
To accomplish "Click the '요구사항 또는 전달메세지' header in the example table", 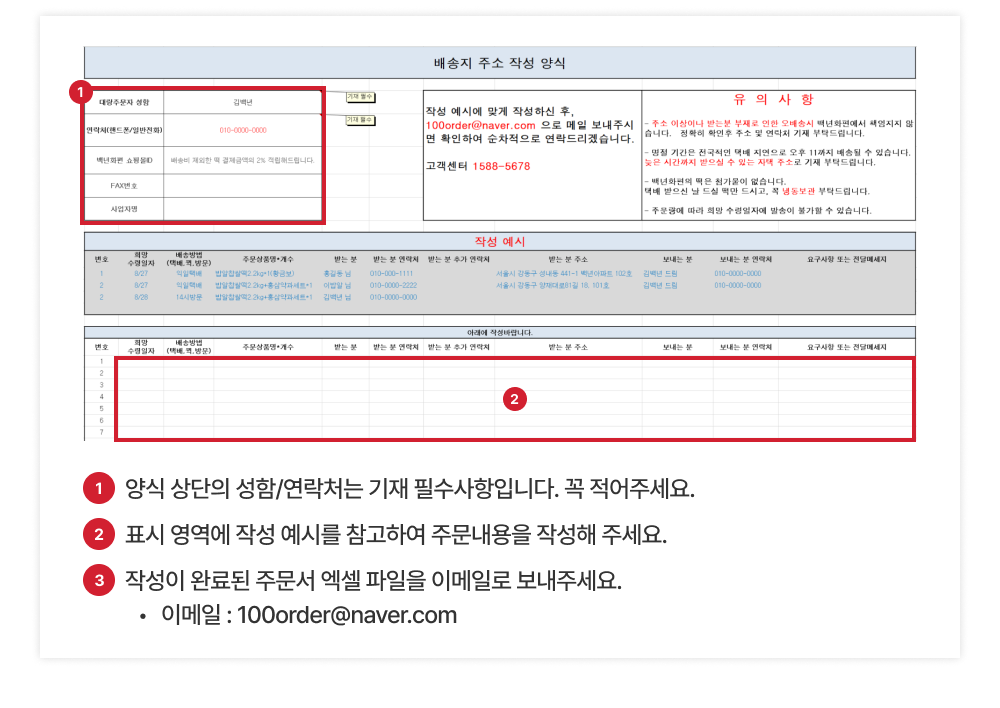I will 846,260.
